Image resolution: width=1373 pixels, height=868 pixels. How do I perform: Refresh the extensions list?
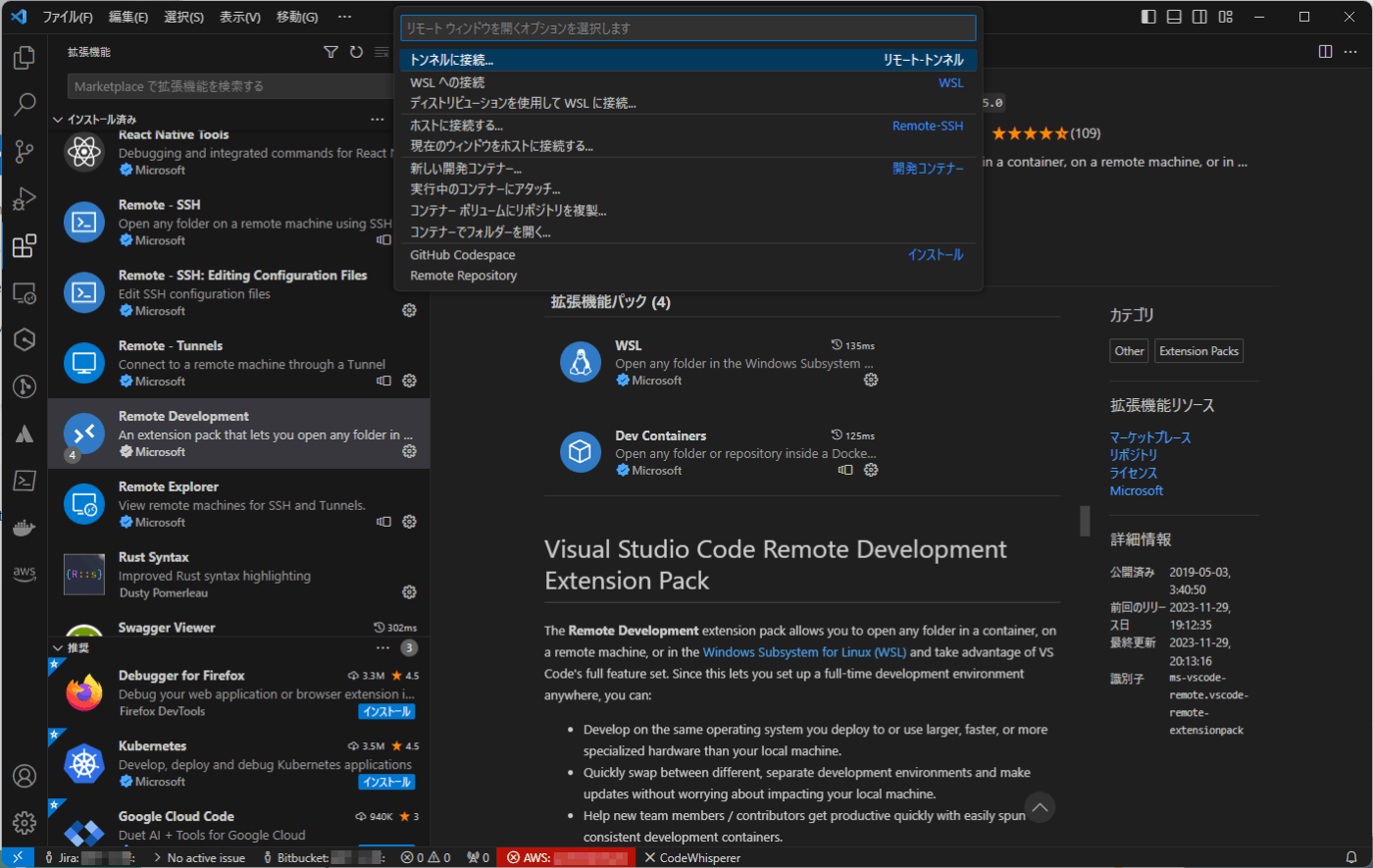tap(356, 52)
